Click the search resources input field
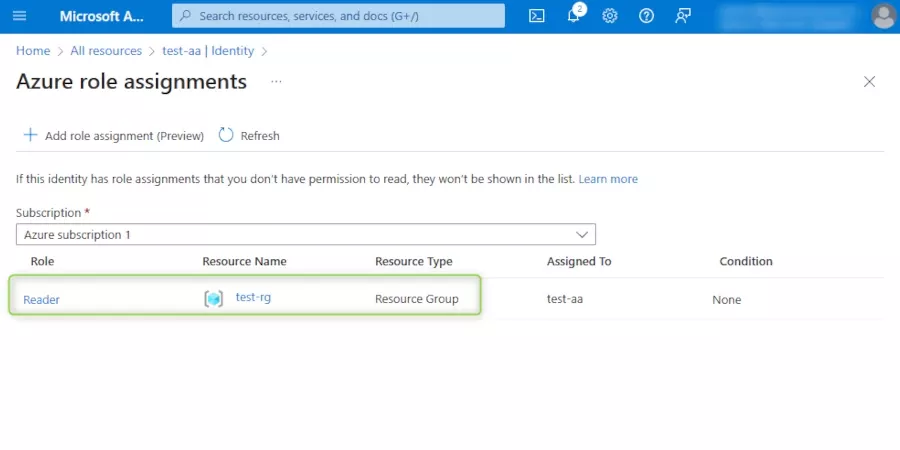The height and width of the screenshot is (450, 900). [338, 16]
